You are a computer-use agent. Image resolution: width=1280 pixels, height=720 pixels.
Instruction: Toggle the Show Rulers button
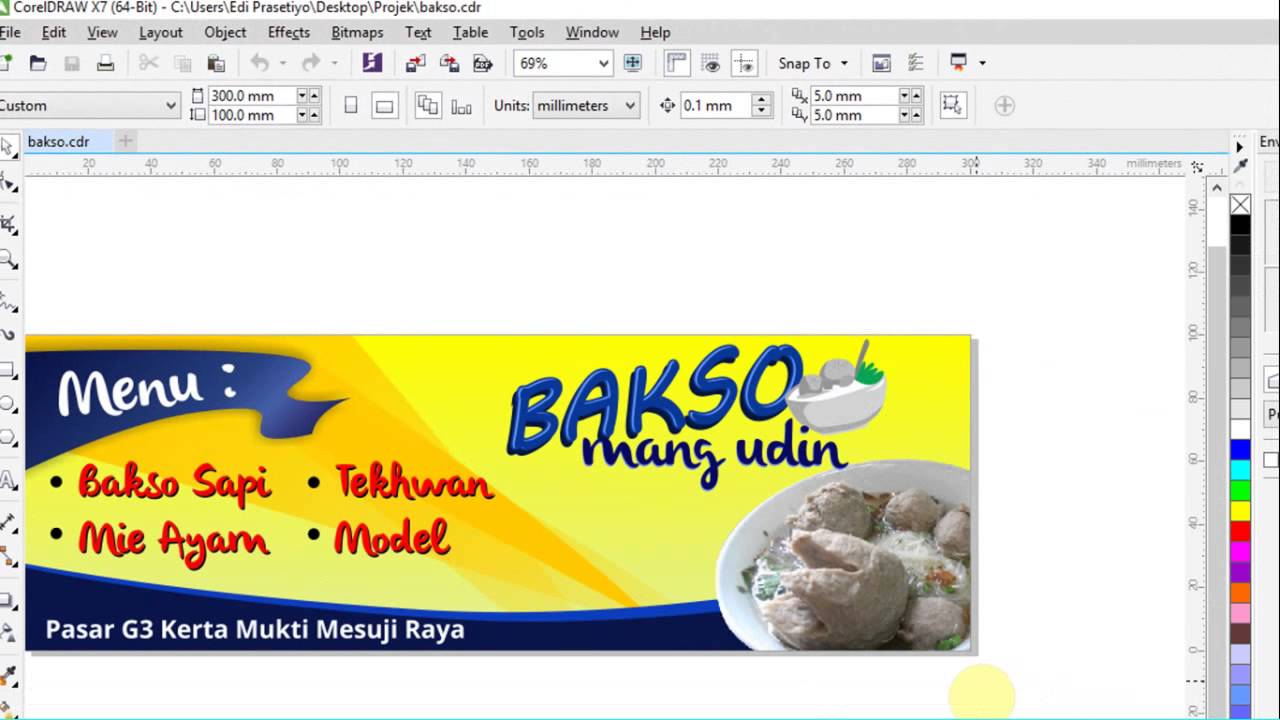pos(677,63)
